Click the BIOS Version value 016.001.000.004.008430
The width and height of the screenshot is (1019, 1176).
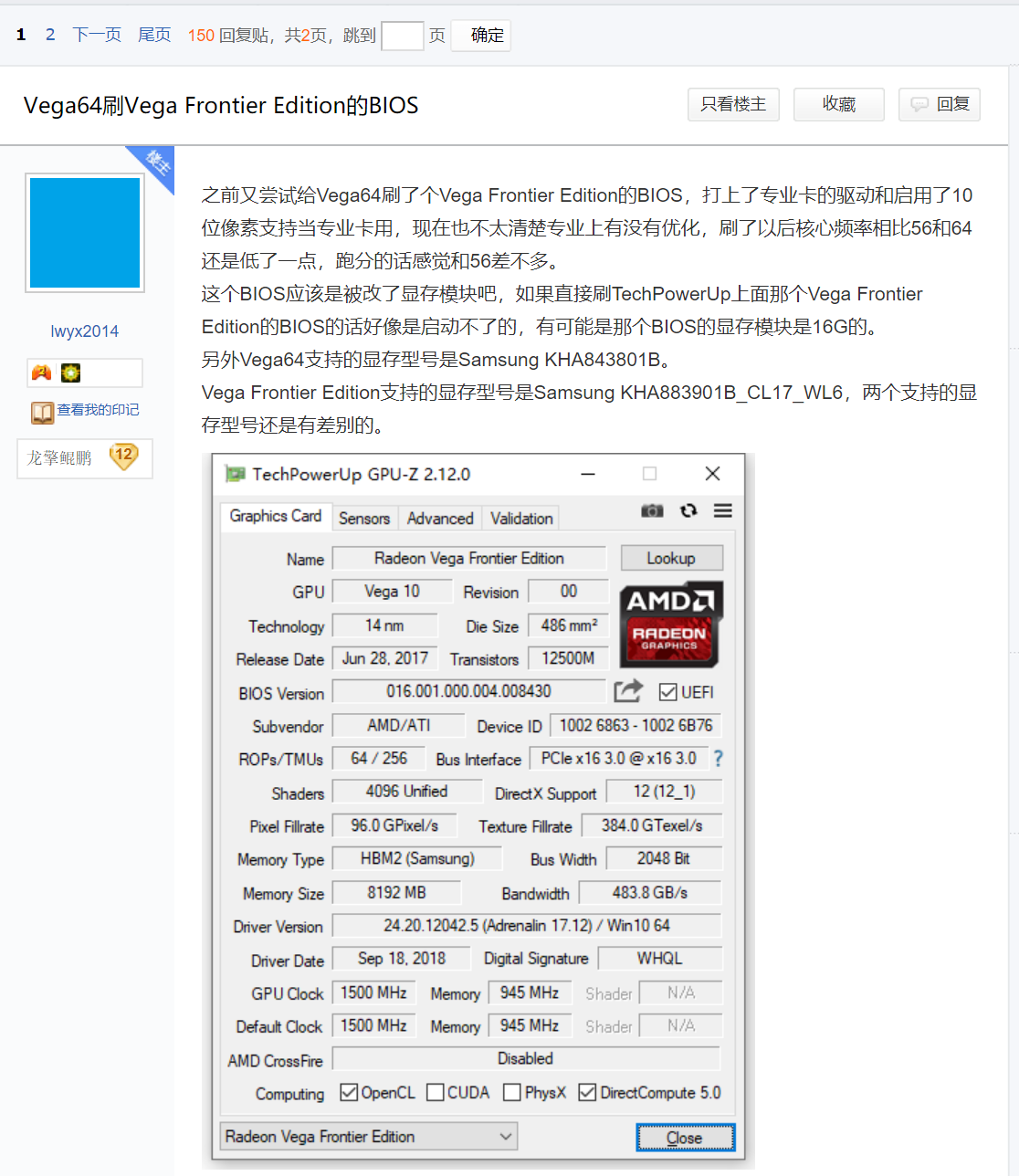[x=469, y=691]
